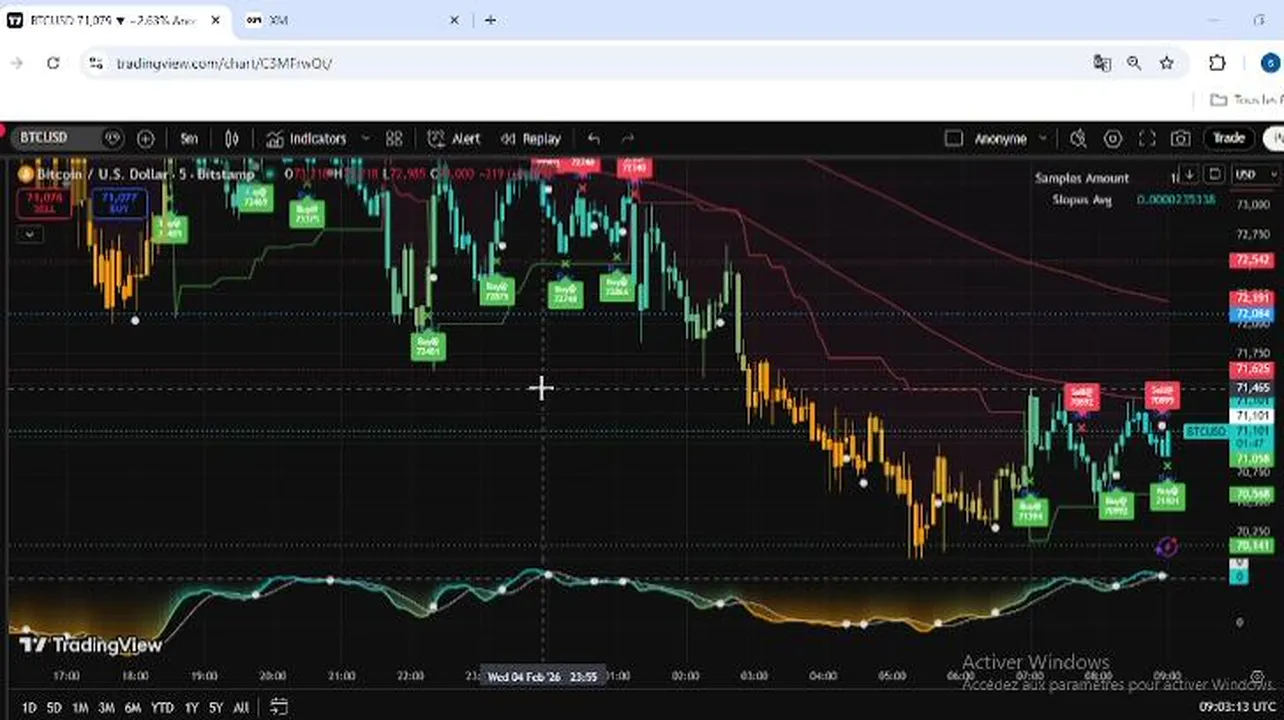Click the 70,141 green price label
This screenshot has height=720, width=1284.
pyautogui.click(x=1250, y=546)
